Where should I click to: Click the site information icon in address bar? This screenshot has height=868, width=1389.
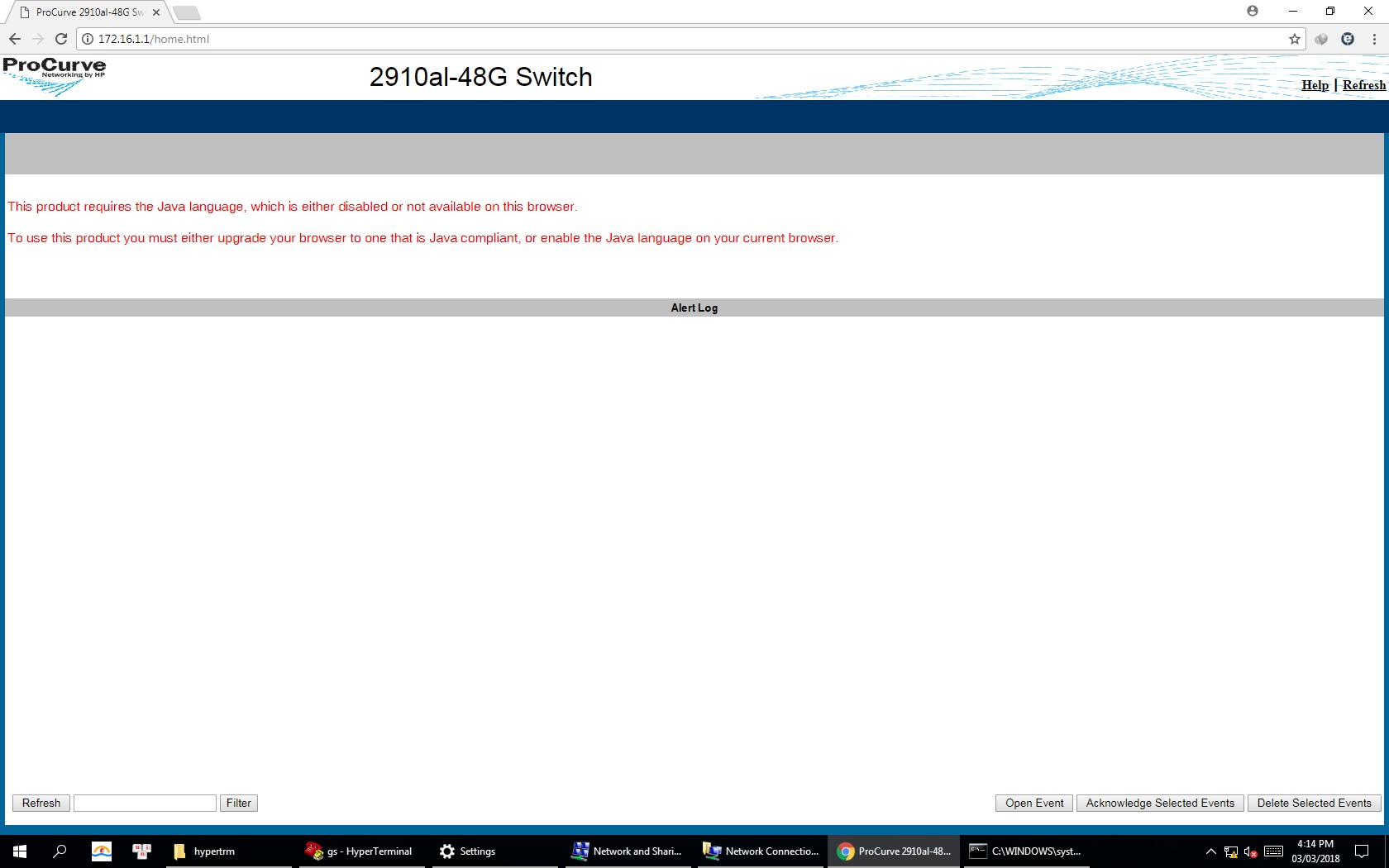88,39
